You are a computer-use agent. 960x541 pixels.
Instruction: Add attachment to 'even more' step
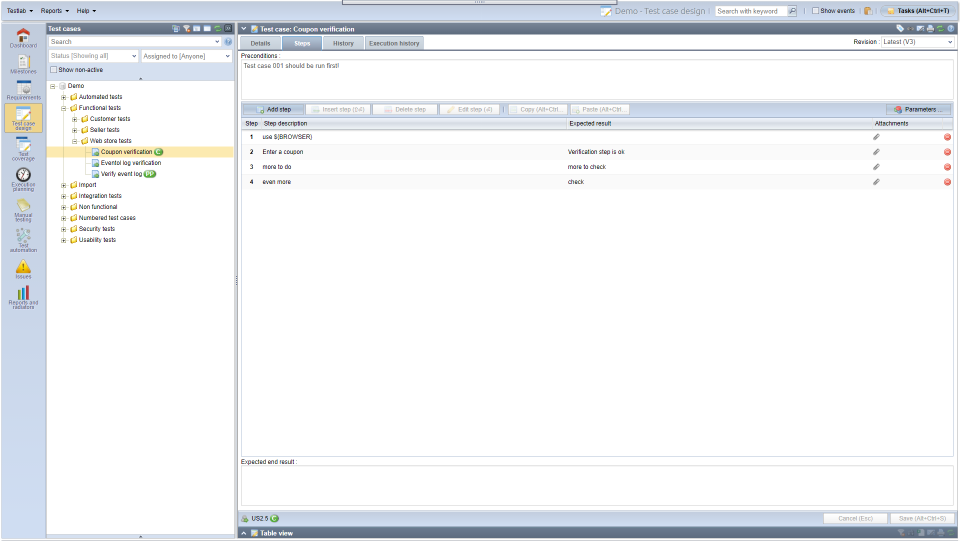click(x=876, y=182)
